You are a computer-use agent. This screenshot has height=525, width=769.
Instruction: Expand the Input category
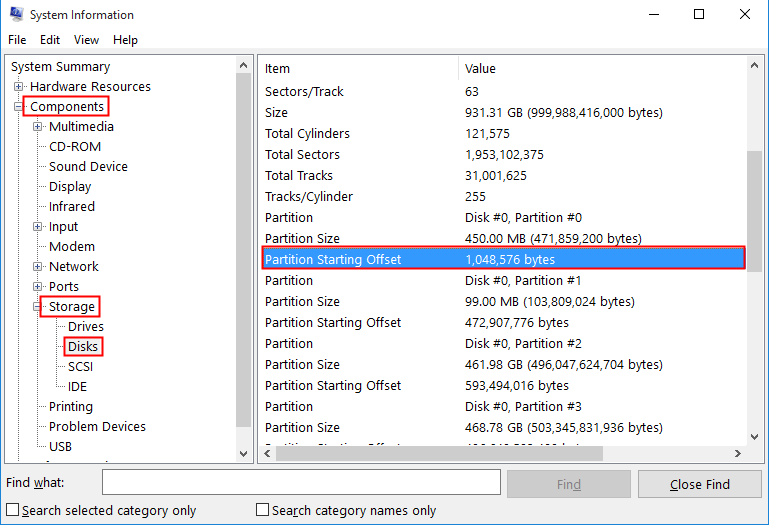tap(37, 227)
